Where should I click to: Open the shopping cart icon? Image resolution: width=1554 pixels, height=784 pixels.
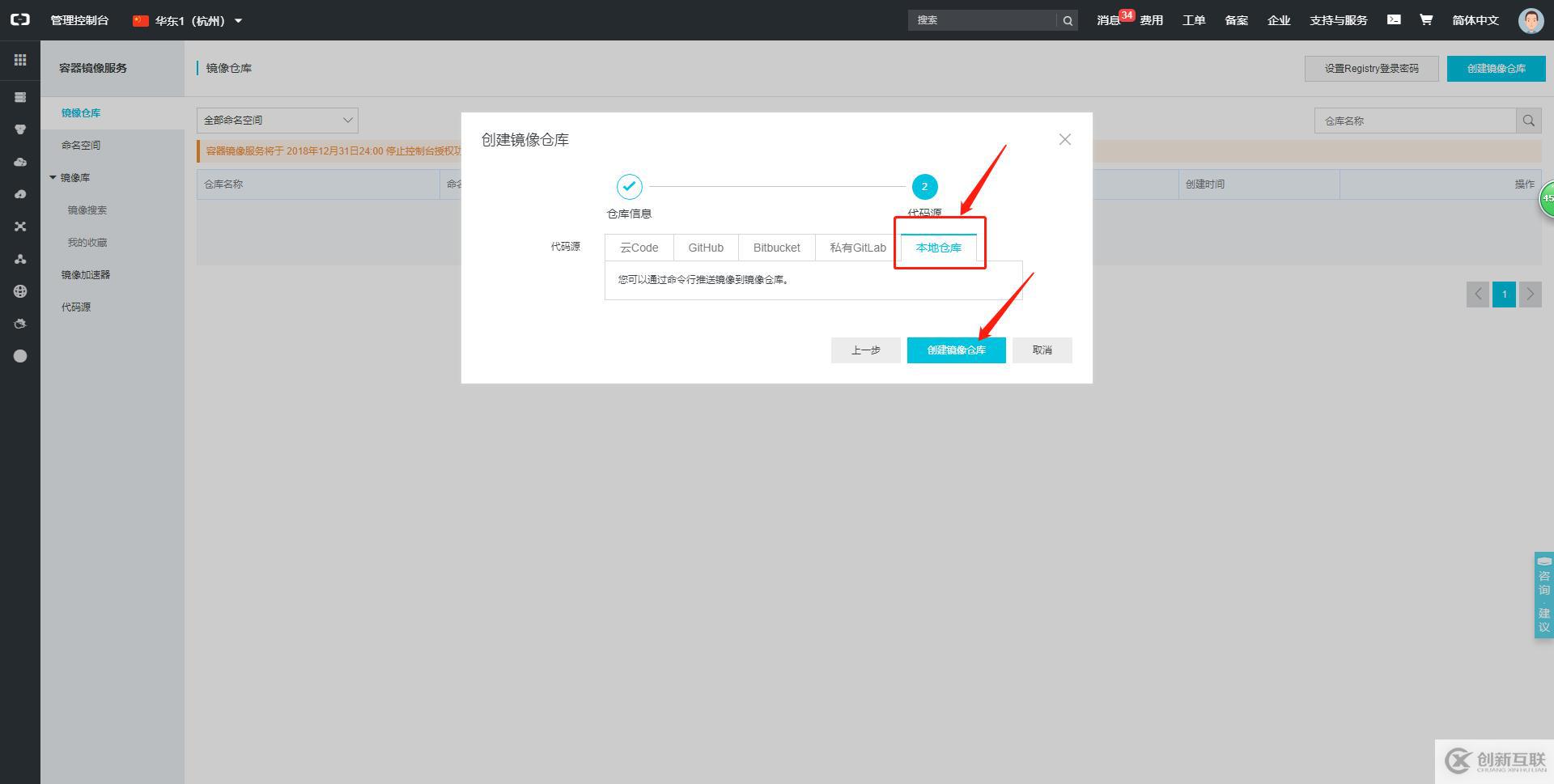1426,19
